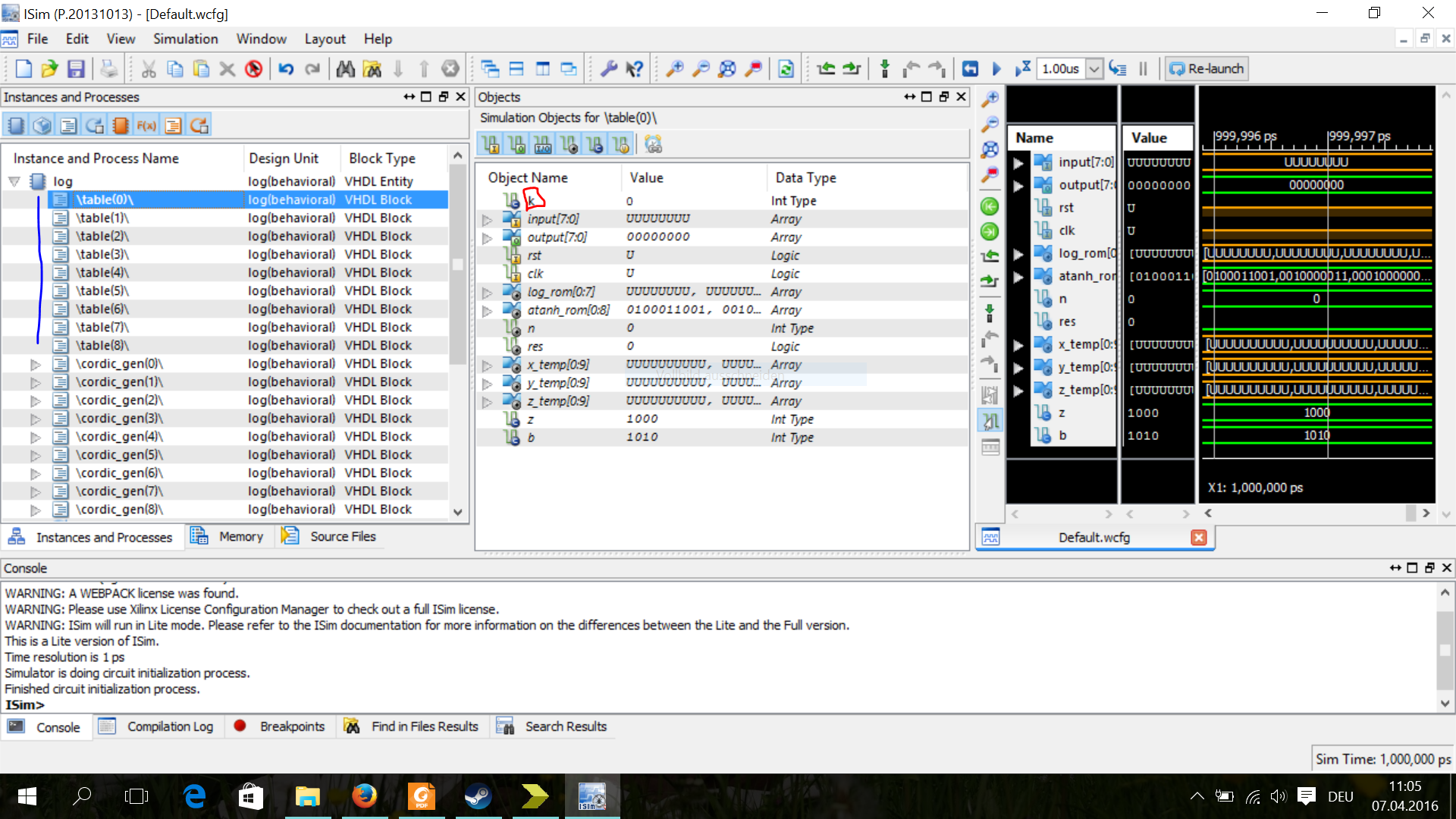Open the Simulation menu
This screenshot has width=1456, height=819.
tap(185, 39)
